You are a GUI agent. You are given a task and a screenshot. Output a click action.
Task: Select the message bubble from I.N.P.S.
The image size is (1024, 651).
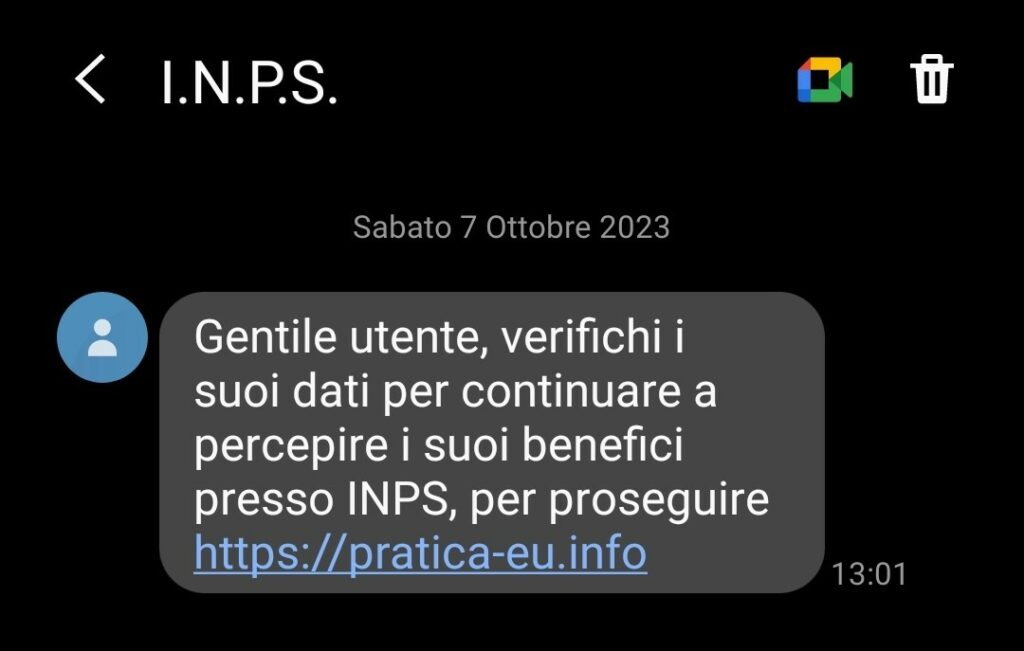point(492,443)
